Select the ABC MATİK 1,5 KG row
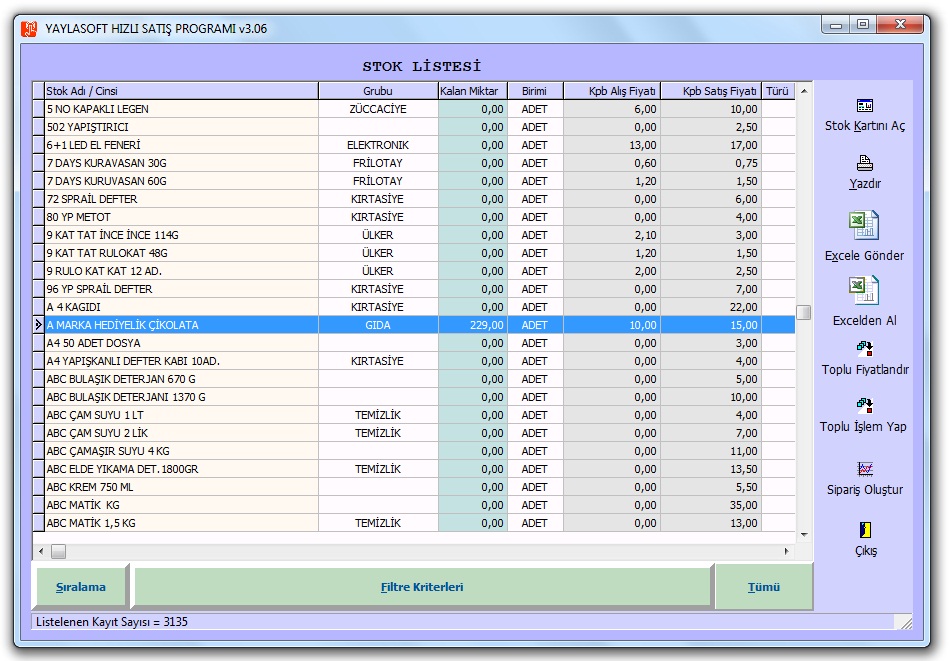 click(414, 523)
